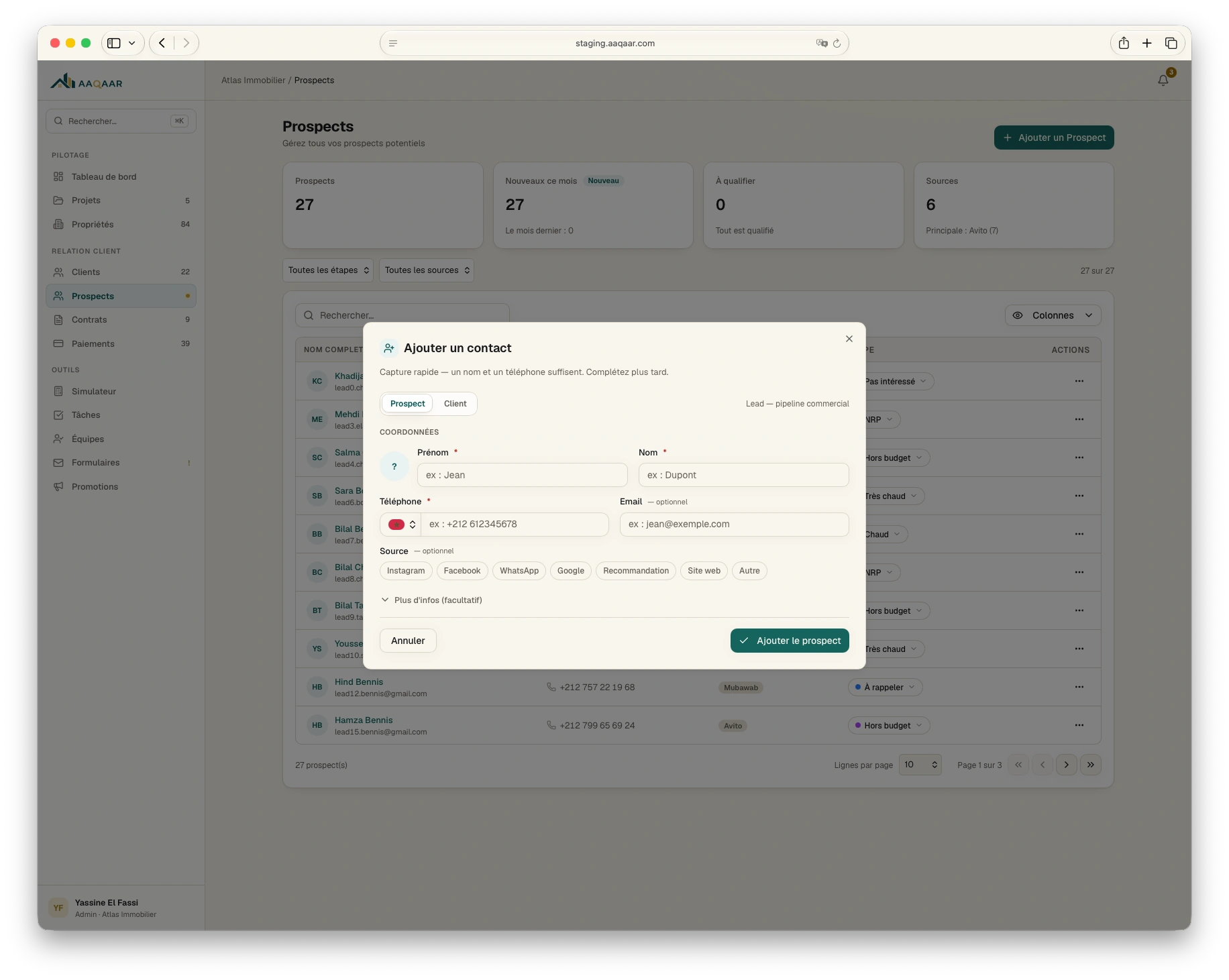Click the Mubawab source tag

741,688
